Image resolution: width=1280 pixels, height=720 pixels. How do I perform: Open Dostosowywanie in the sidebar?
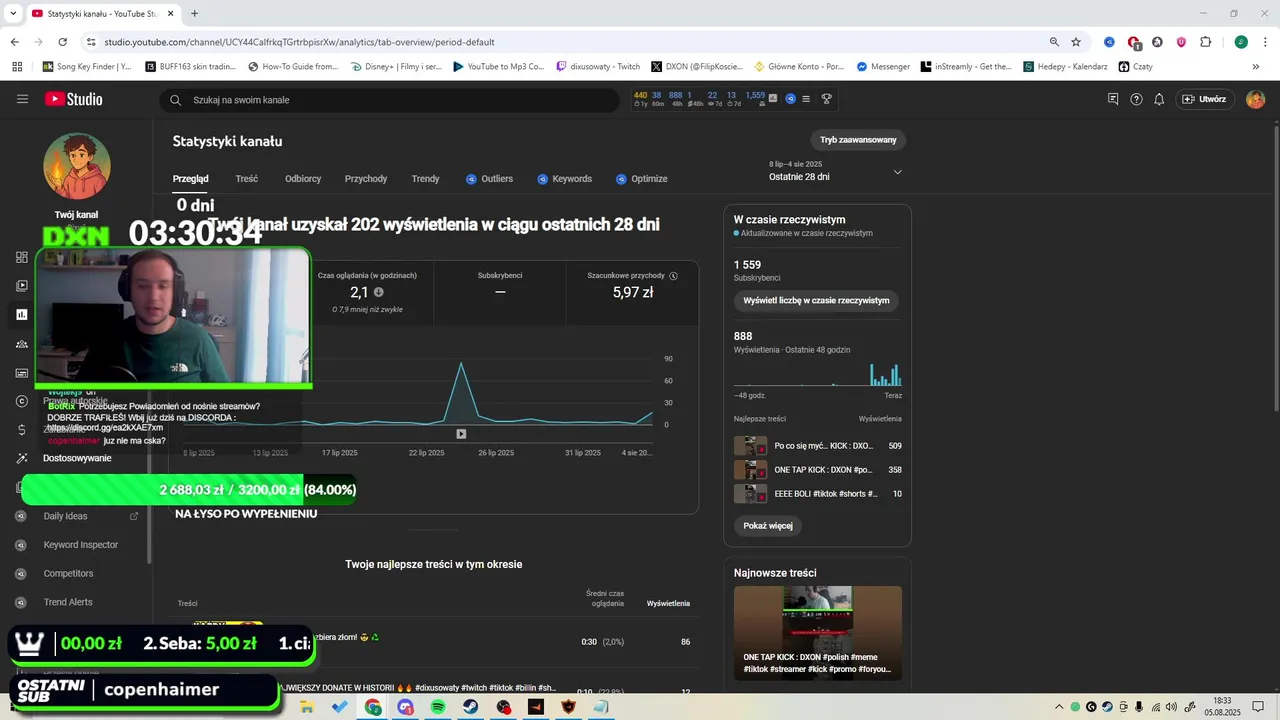coord(78,458)
